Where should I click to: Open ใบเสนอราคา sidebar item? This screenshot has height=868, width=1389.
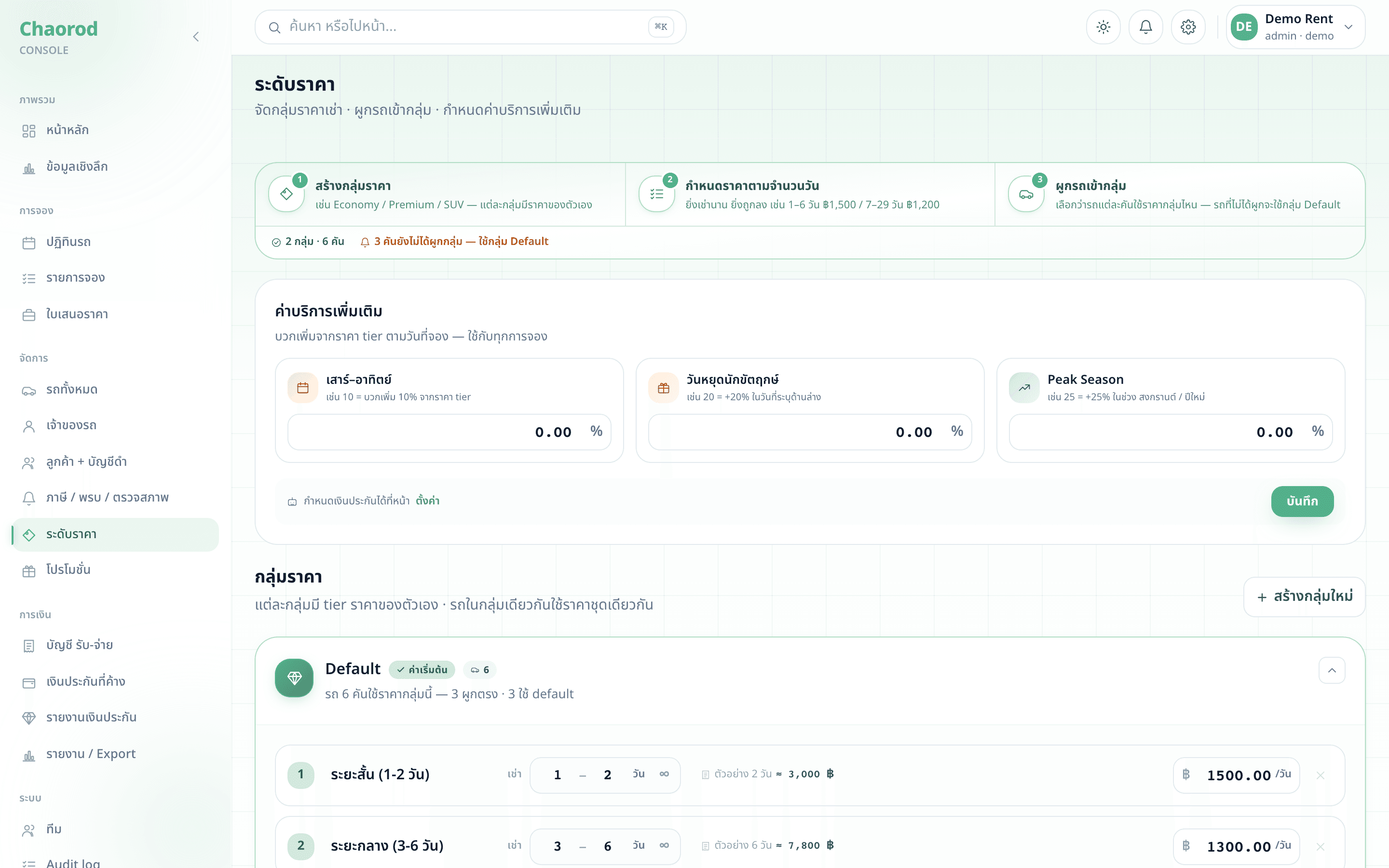pyautogui.click(x=115, y=314)
